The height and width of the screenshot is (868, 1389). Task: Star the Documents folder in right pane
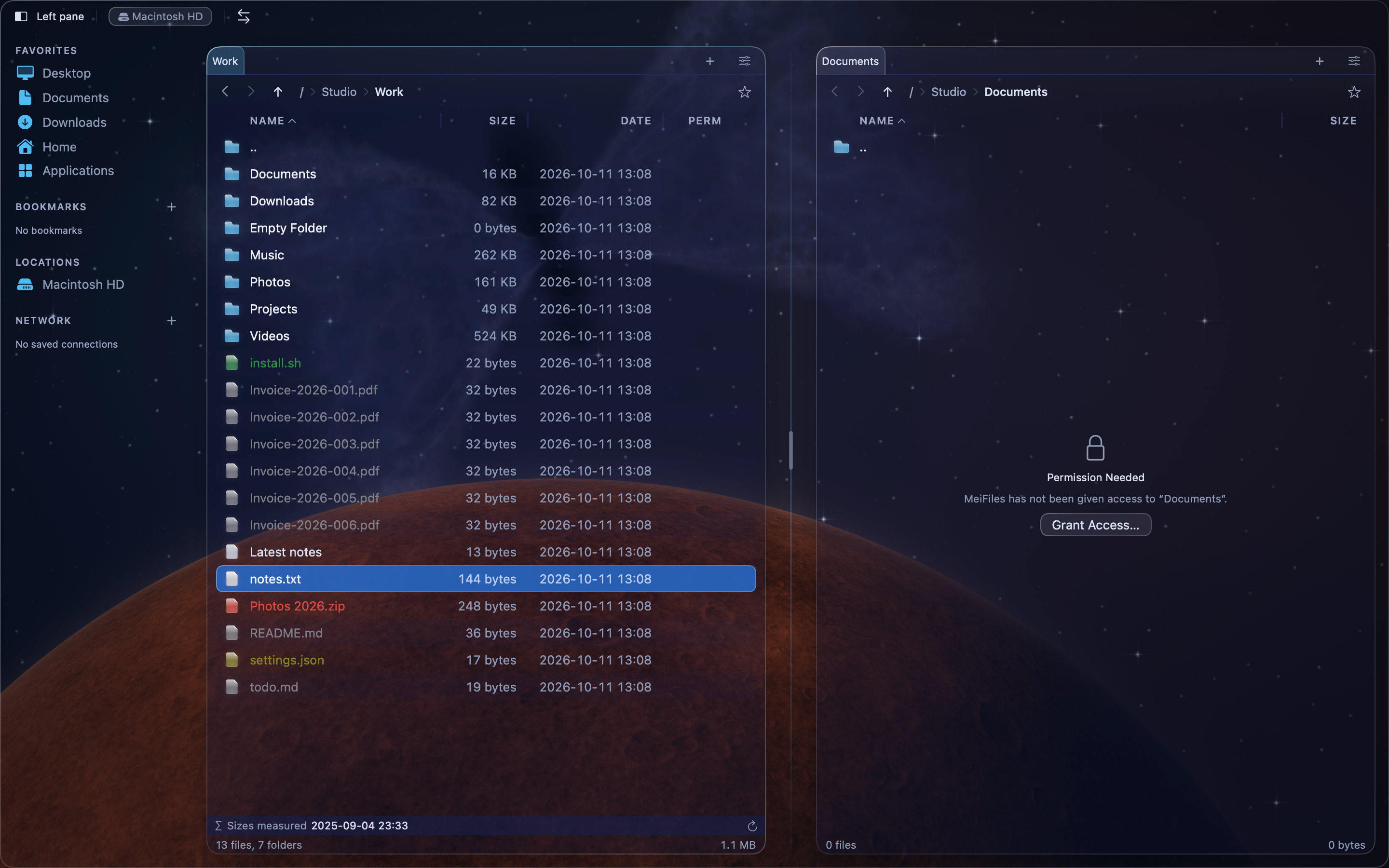click(x=1354, y=92)
